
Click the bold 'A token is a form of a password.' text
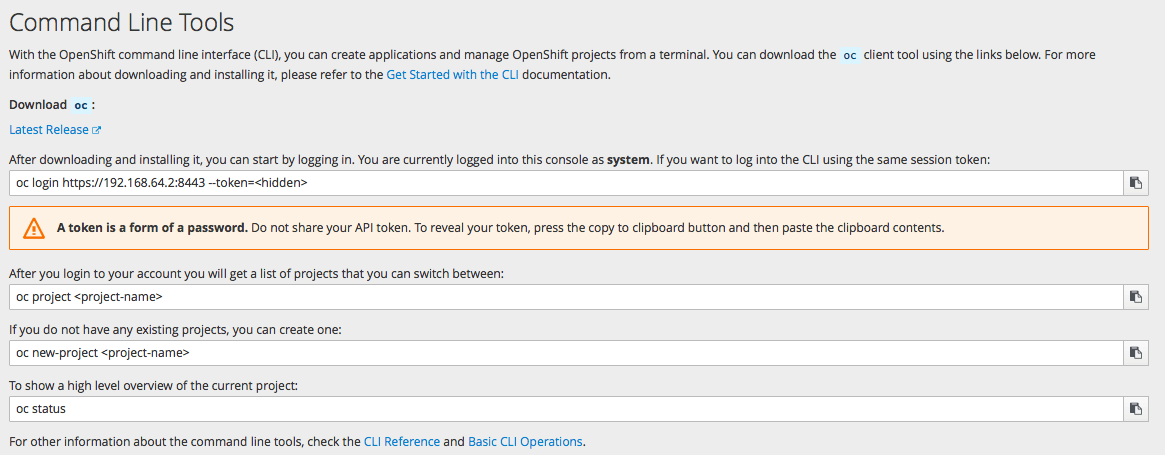tap(152, 228)
